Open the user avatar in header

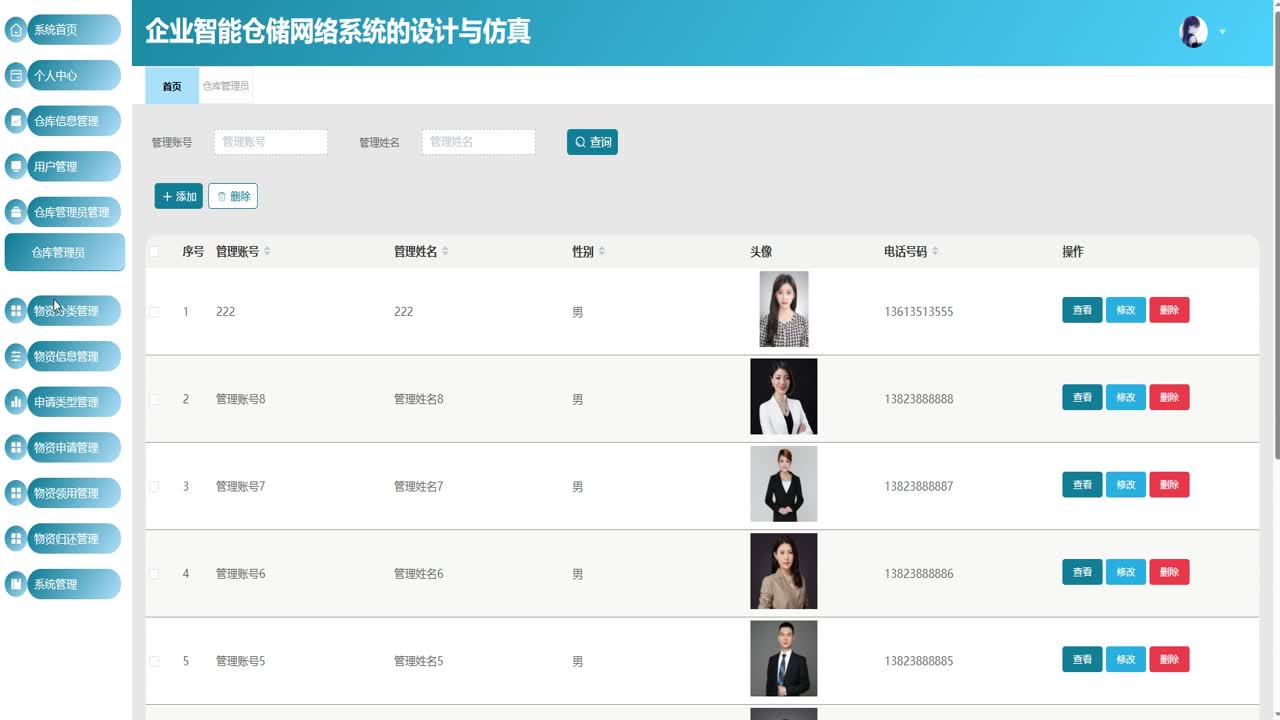1193,32
